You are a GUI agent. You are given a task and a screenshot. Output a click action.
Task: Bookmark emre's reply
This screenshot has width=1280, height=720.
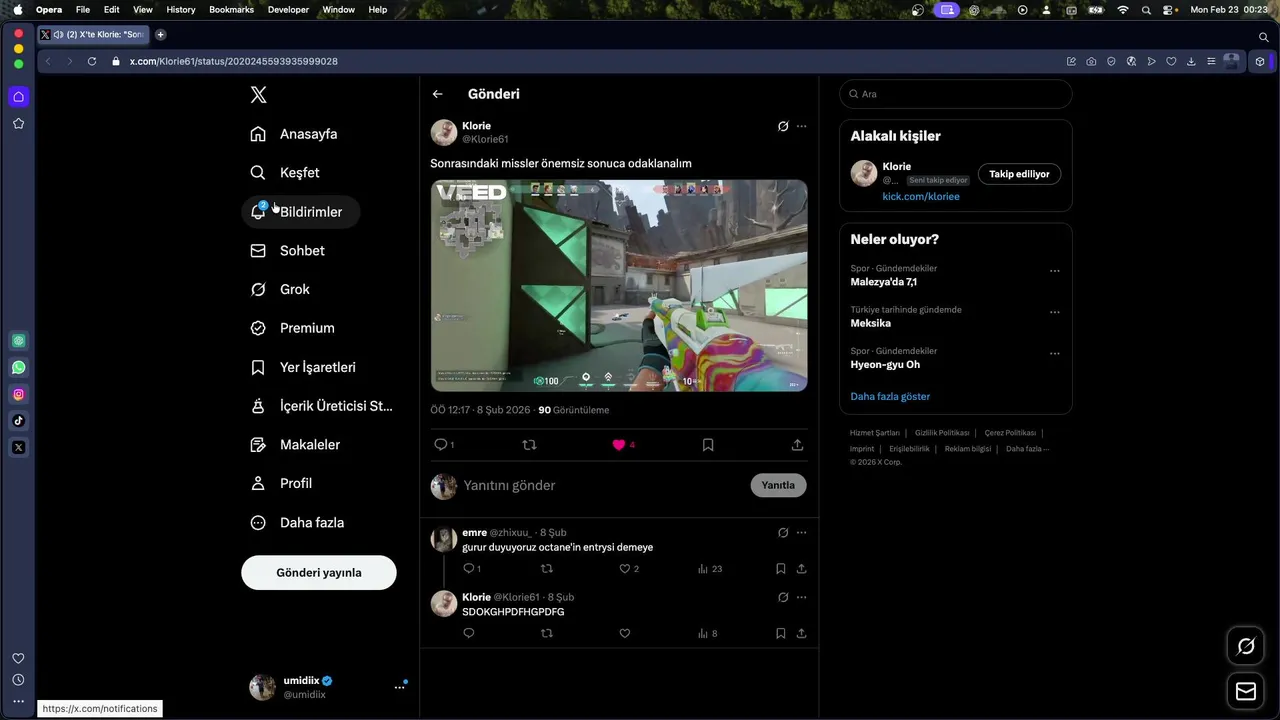781,569
